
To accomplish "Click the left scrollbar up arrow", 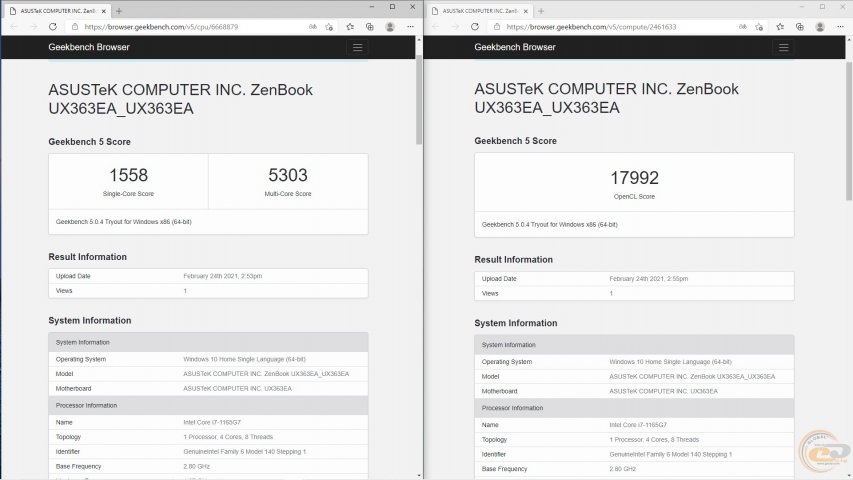I will tap(419, 40).
